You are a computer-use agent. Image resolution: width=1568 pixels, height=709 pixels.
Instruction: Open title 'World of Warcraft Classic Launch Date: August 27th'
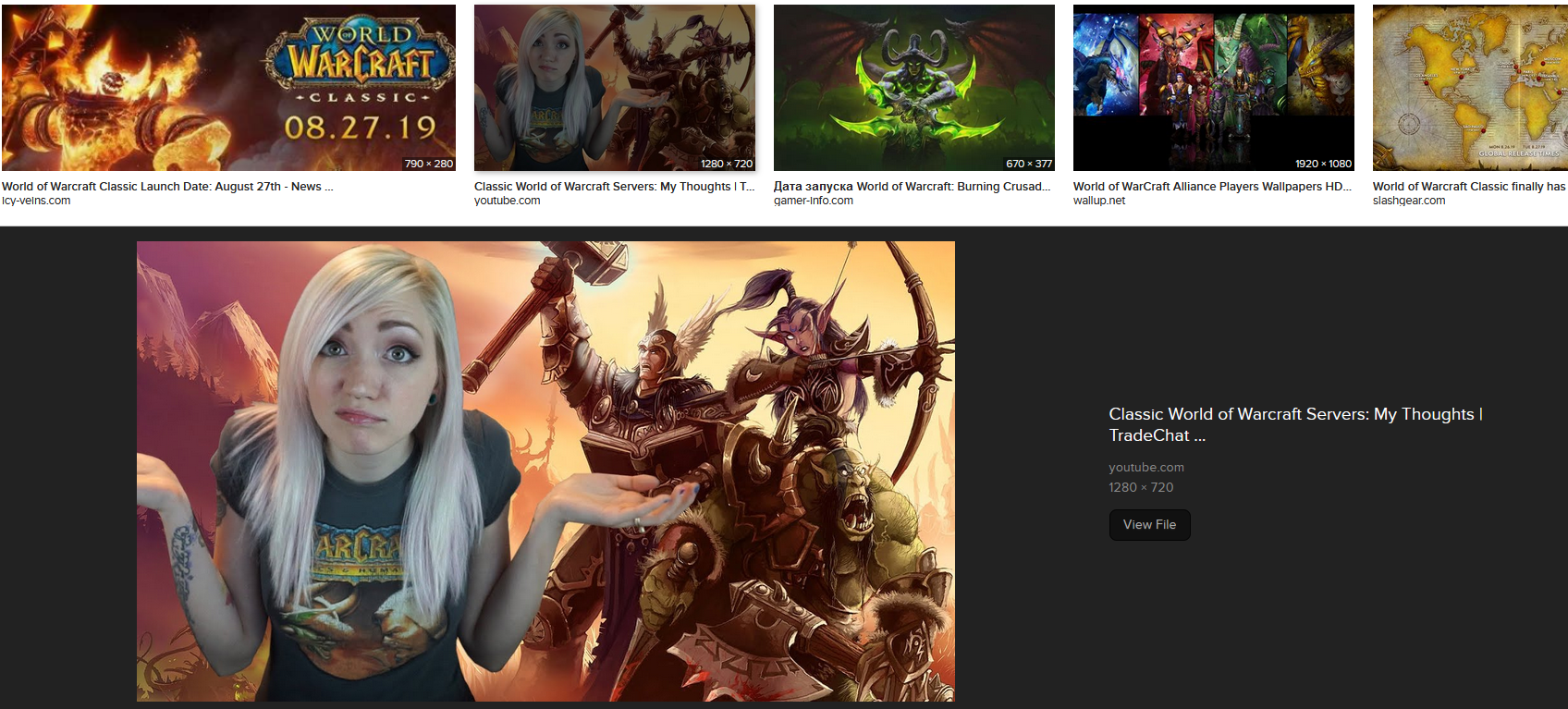(167, 187)
